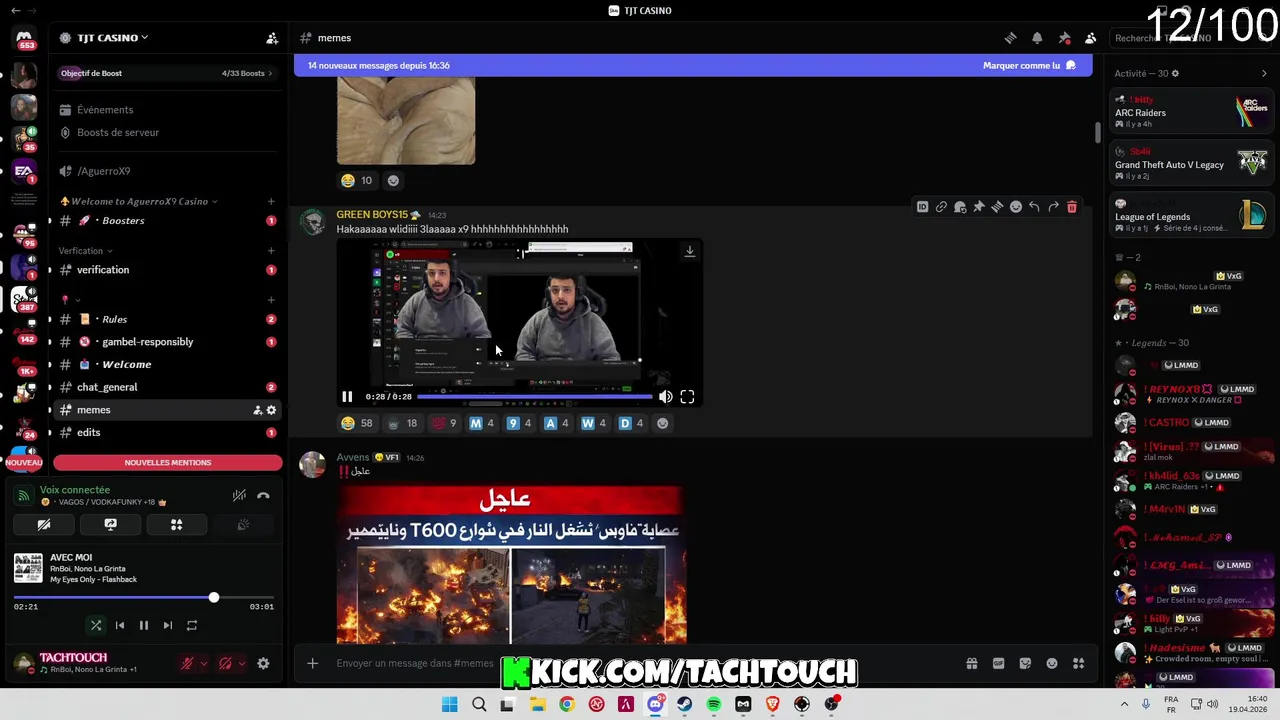Viewport: 1280px width, 720px height.
Task: Create invite icon on memes channel
Action: click(x=257, y=410)
